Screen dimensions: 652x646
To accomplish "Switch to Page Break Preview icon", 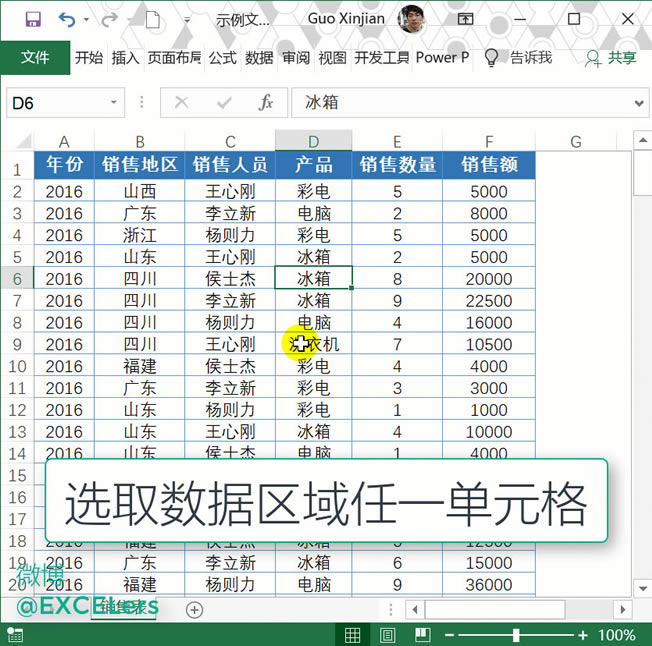I will click(423, 635).
